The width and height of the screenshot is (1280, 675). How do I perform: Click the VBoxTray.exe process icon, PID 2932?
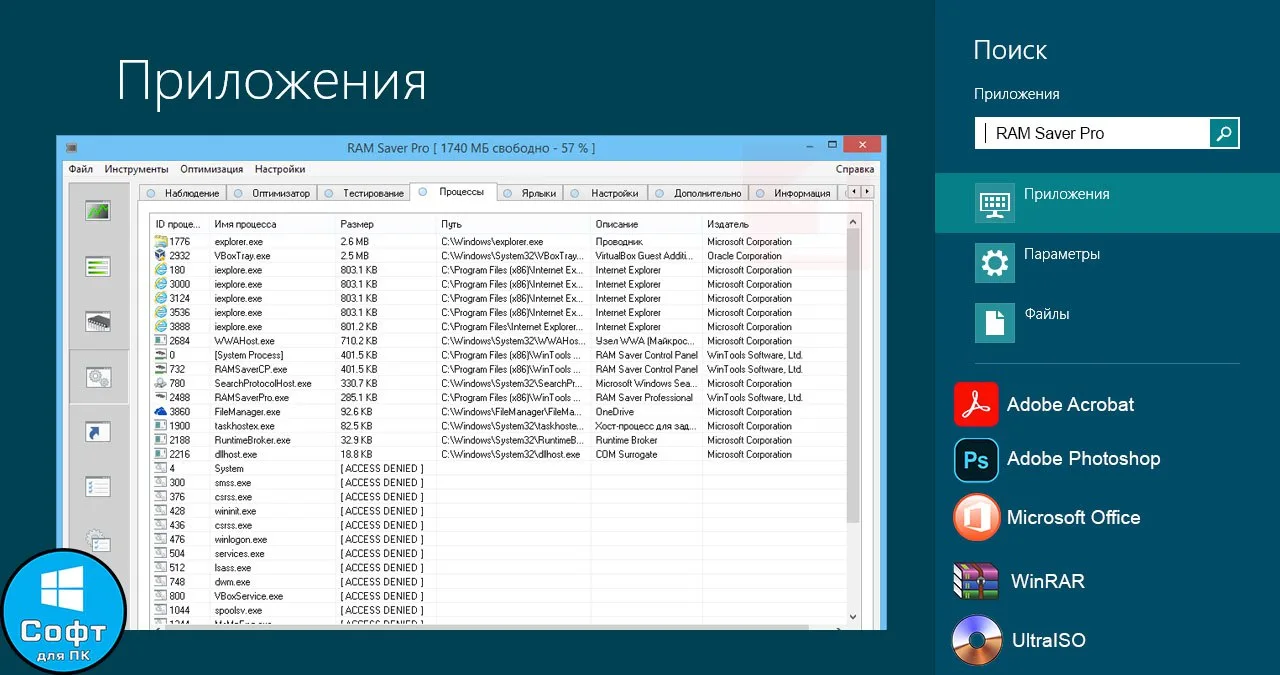(161, 256)
